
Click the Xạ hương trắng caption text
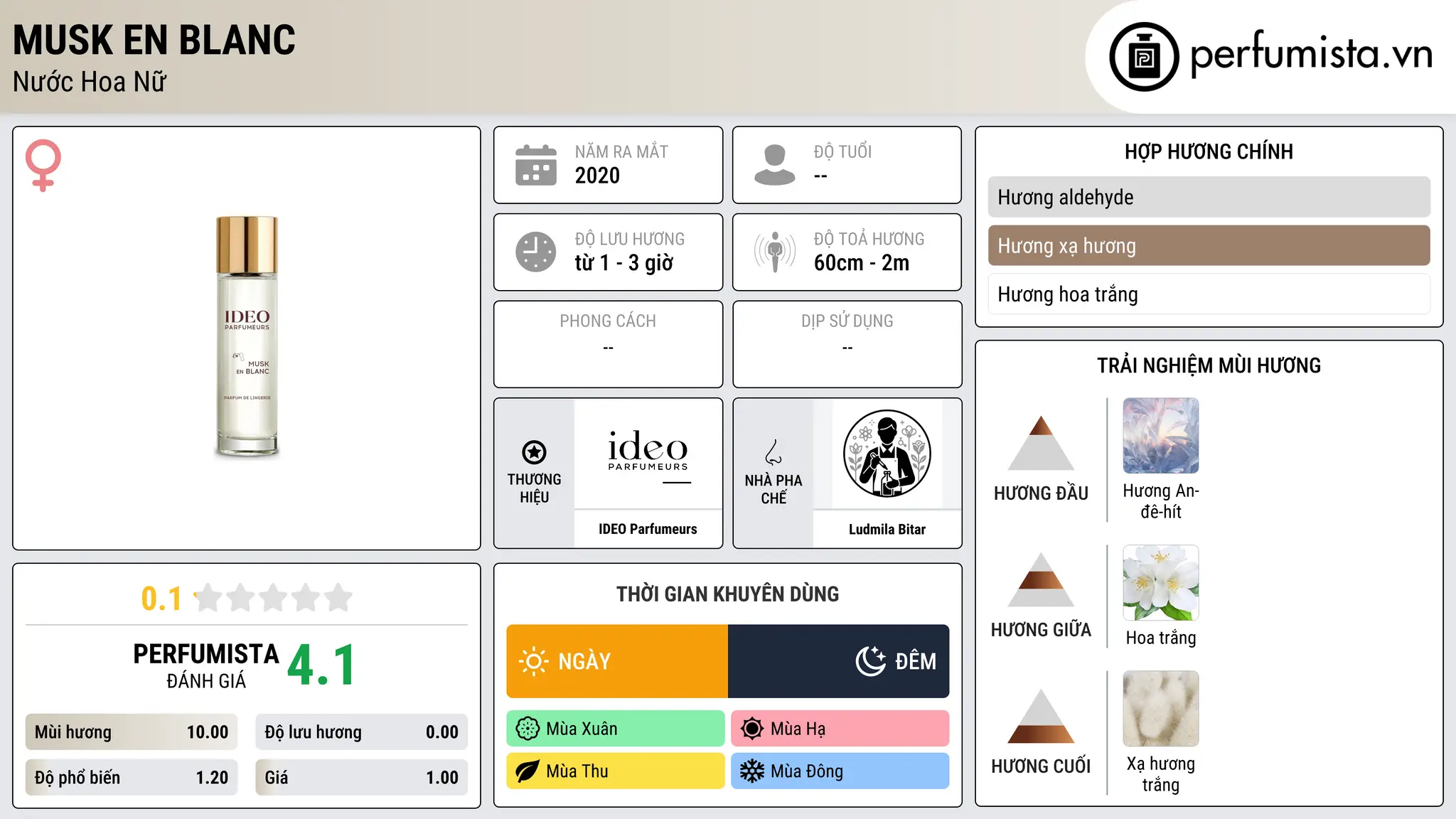pyautogui.click(x=1161, y=774)
